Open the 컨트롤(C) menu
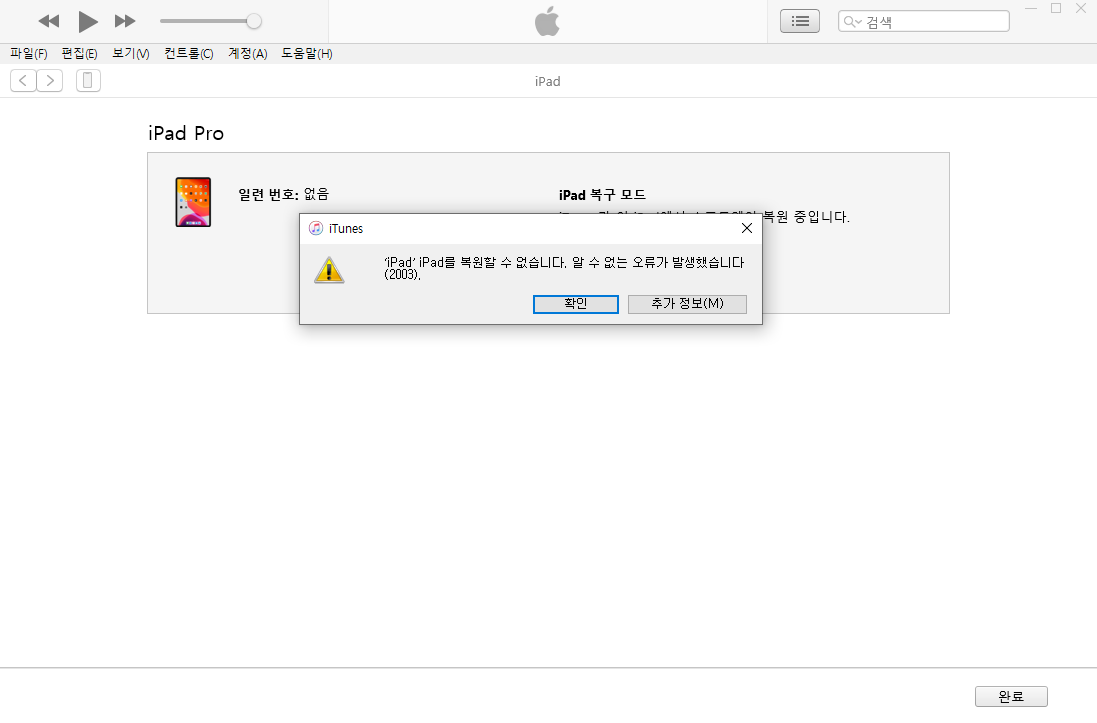The height and width of the screenshot is (723, 1097). click(x=189, y=53)
